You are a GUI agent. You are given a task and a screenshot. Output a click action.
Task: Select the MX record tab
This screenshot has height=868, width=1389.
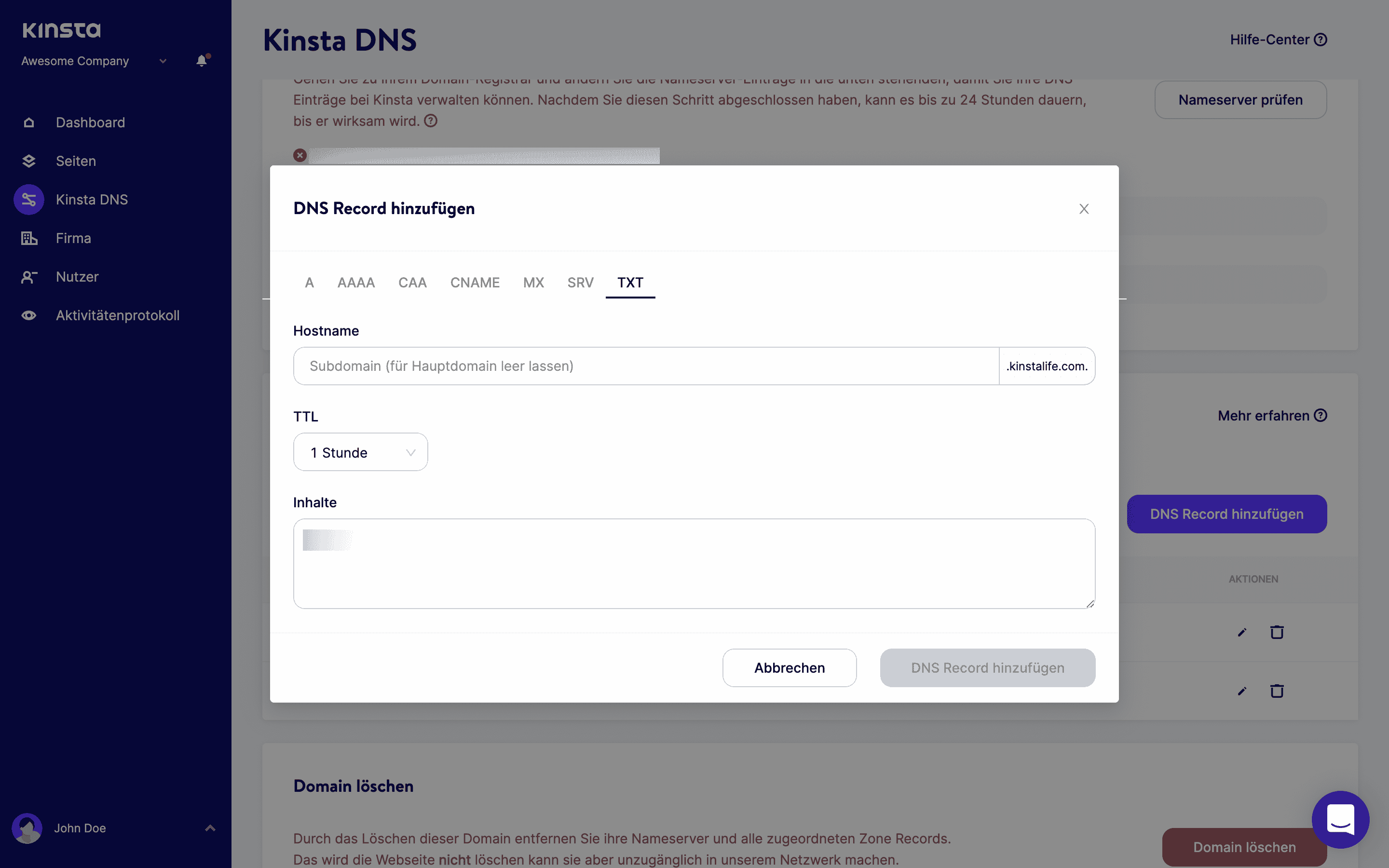point(533,283)
